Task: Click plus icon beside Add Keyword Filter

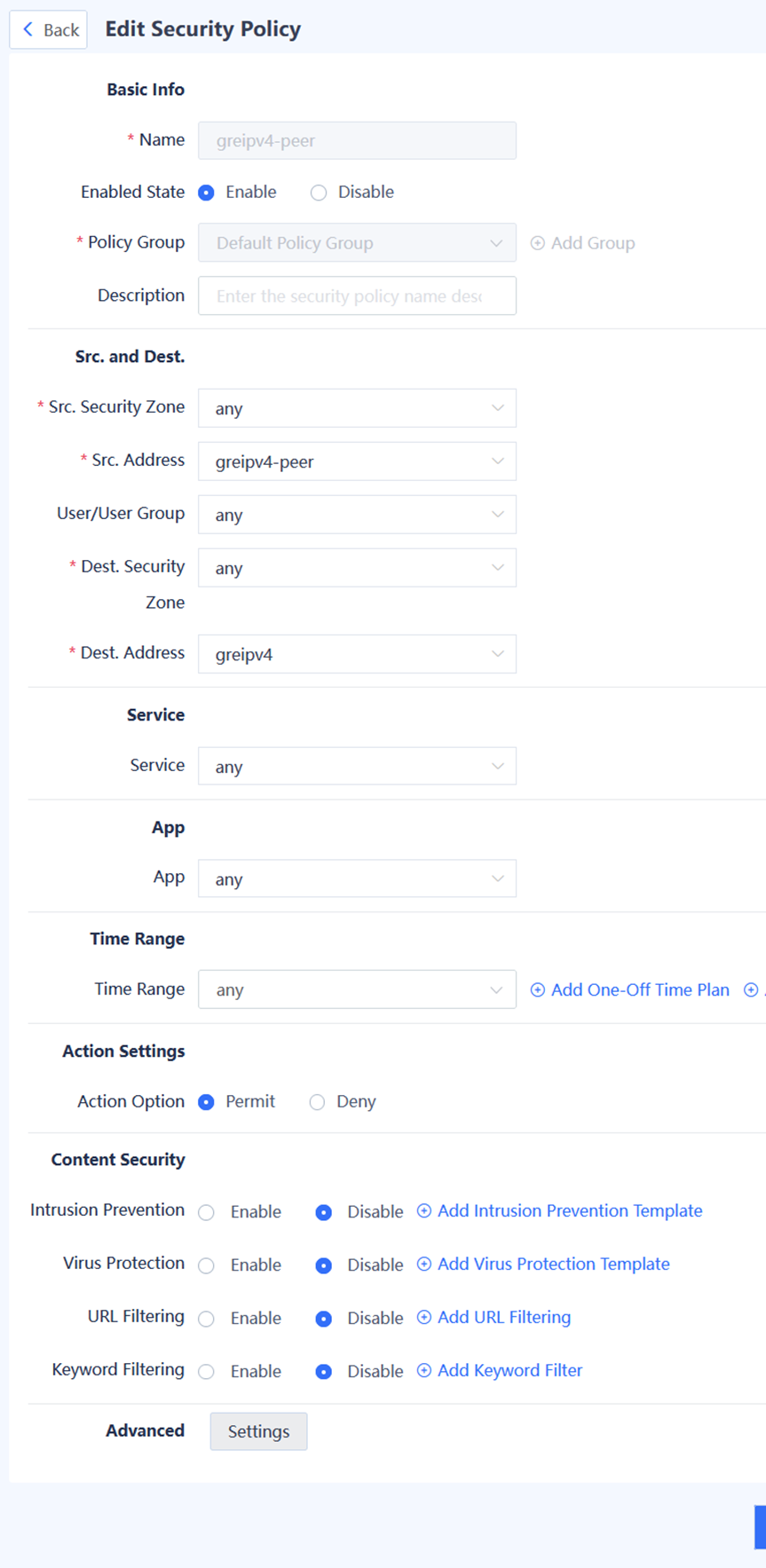Action: 424,1371
